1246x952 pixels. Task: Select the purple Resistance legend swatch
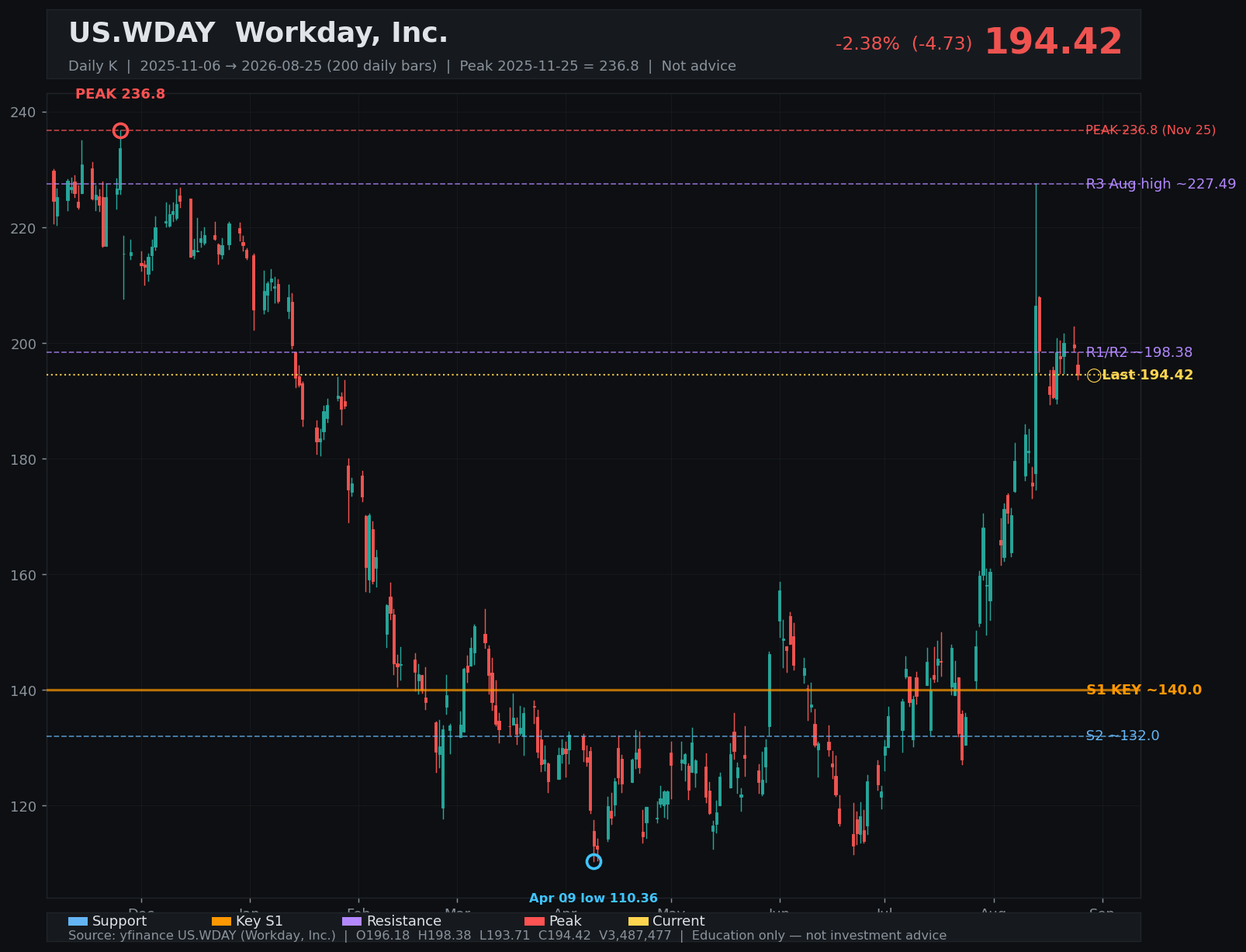pyautogui.click(x=351, y=921)
